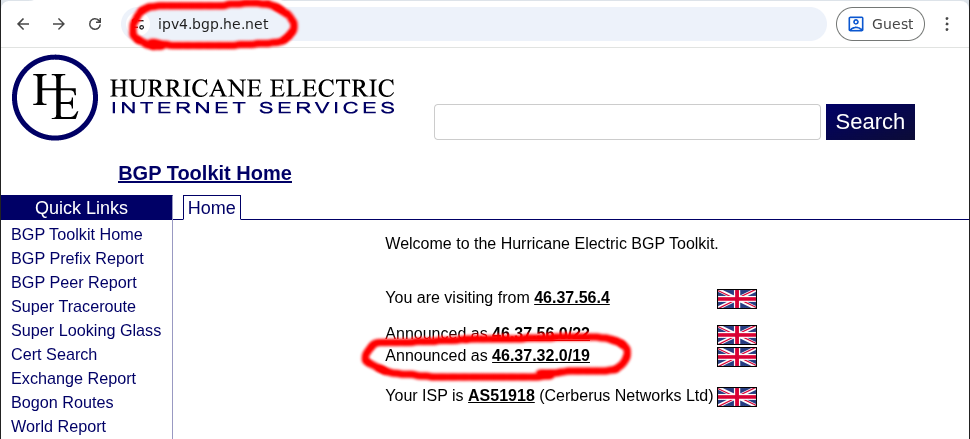Screen dimensions: 970x439
Task: Click the AS51918 ISP link
Action: (501, 395)
